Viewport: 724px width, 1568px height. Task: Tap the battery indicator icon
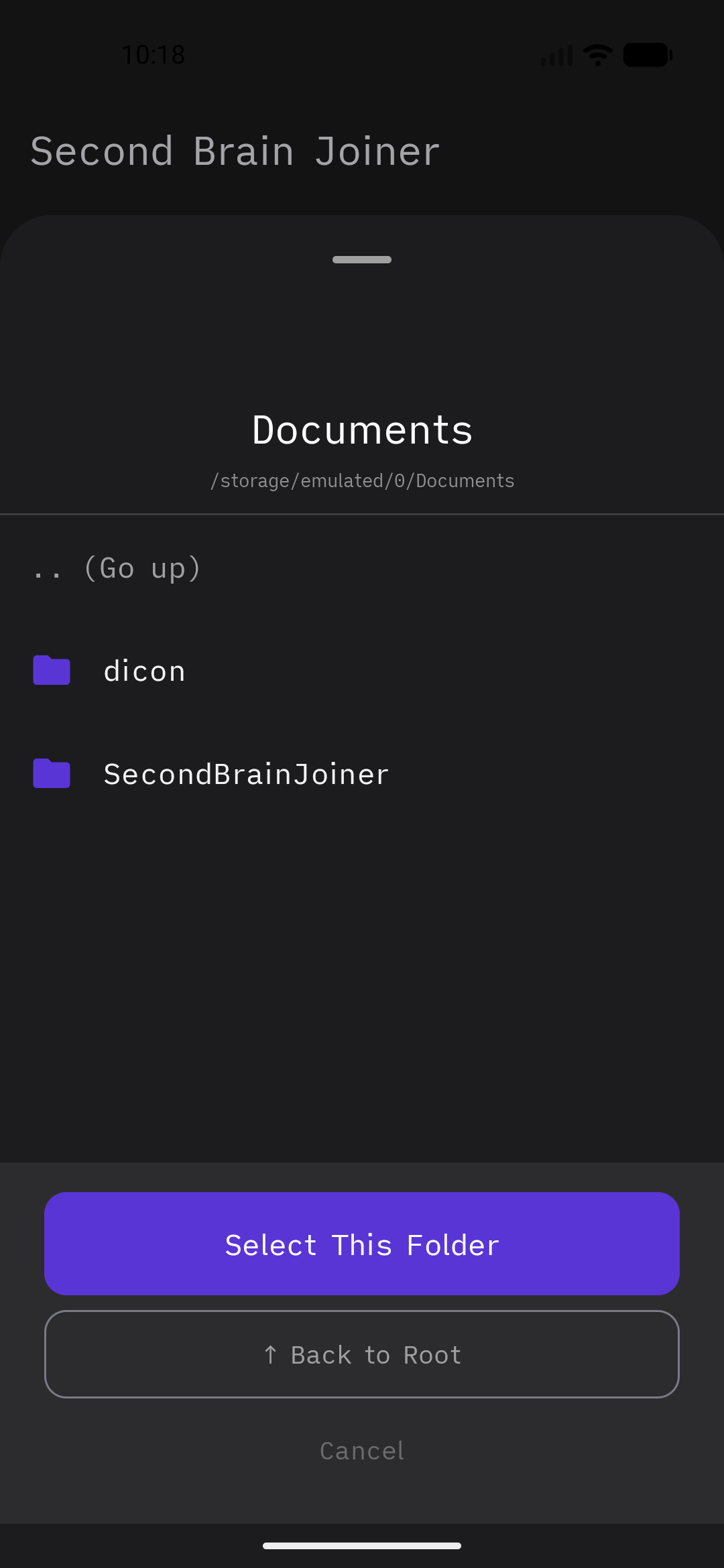[647, 54]
